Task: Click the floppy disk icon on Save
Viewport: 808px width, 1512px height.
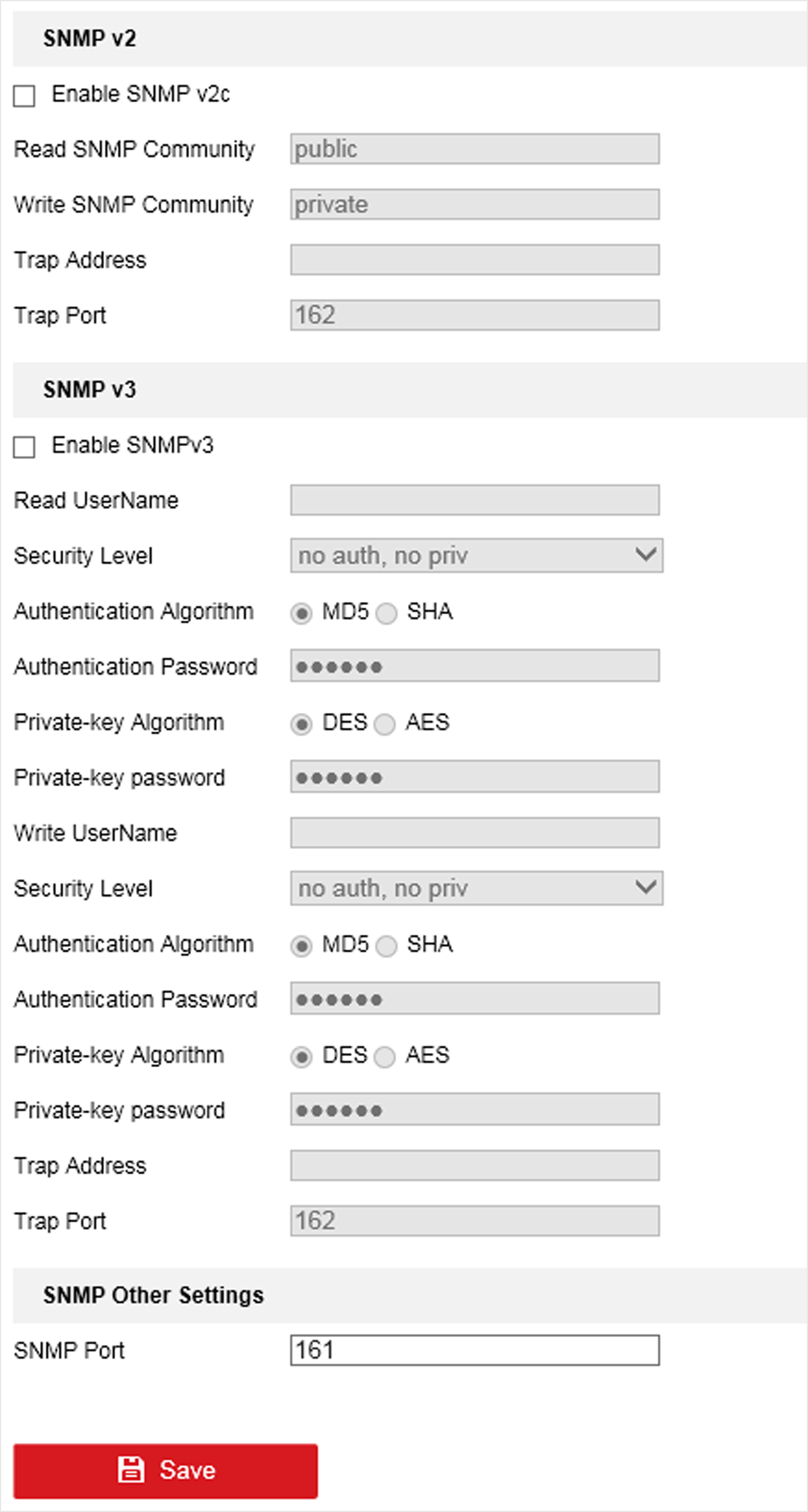Action: pyautogui.click(x=131, y=1470)
